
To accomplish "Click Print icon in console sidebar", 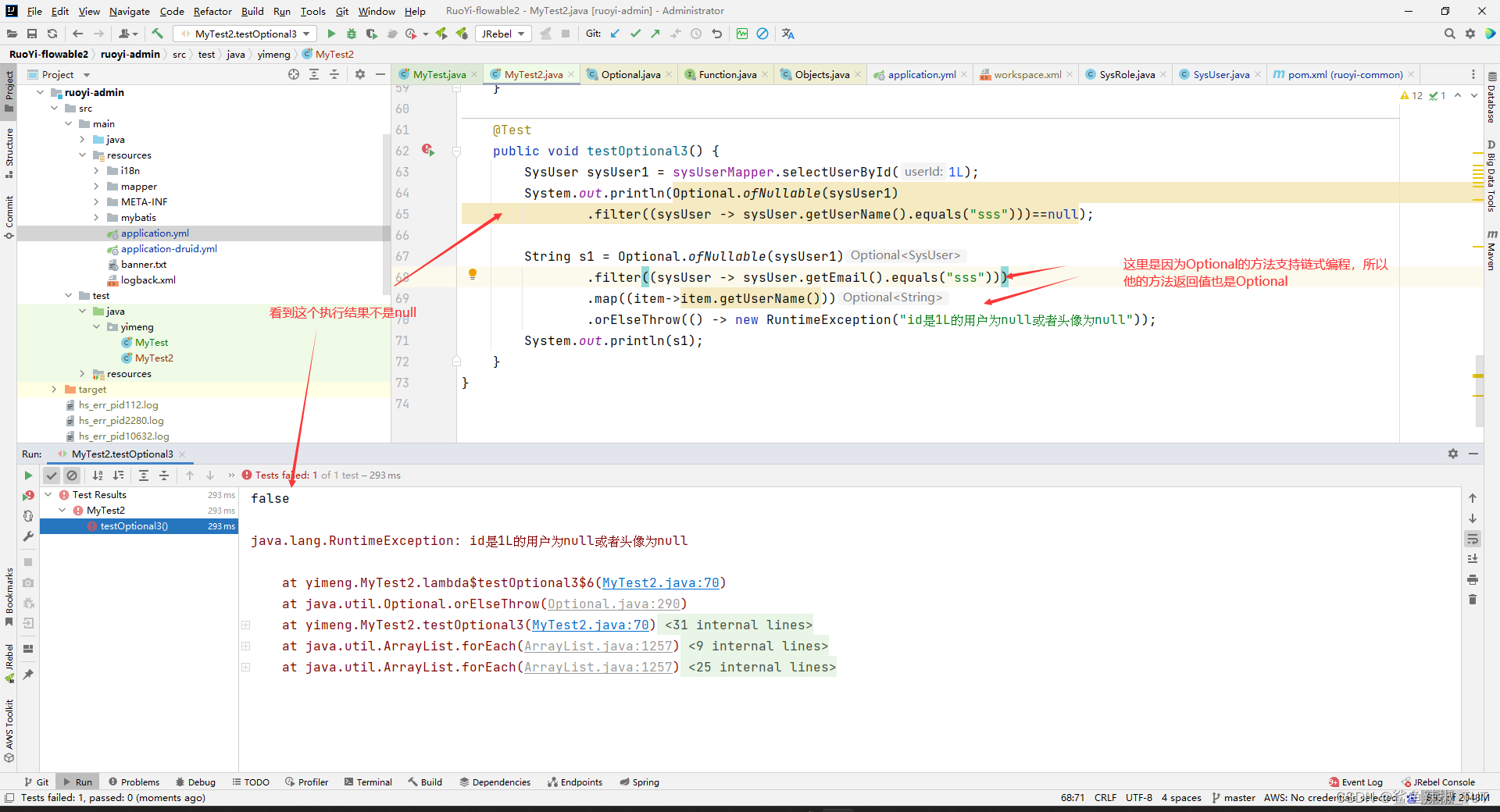I will click(x=1473, y=579).
